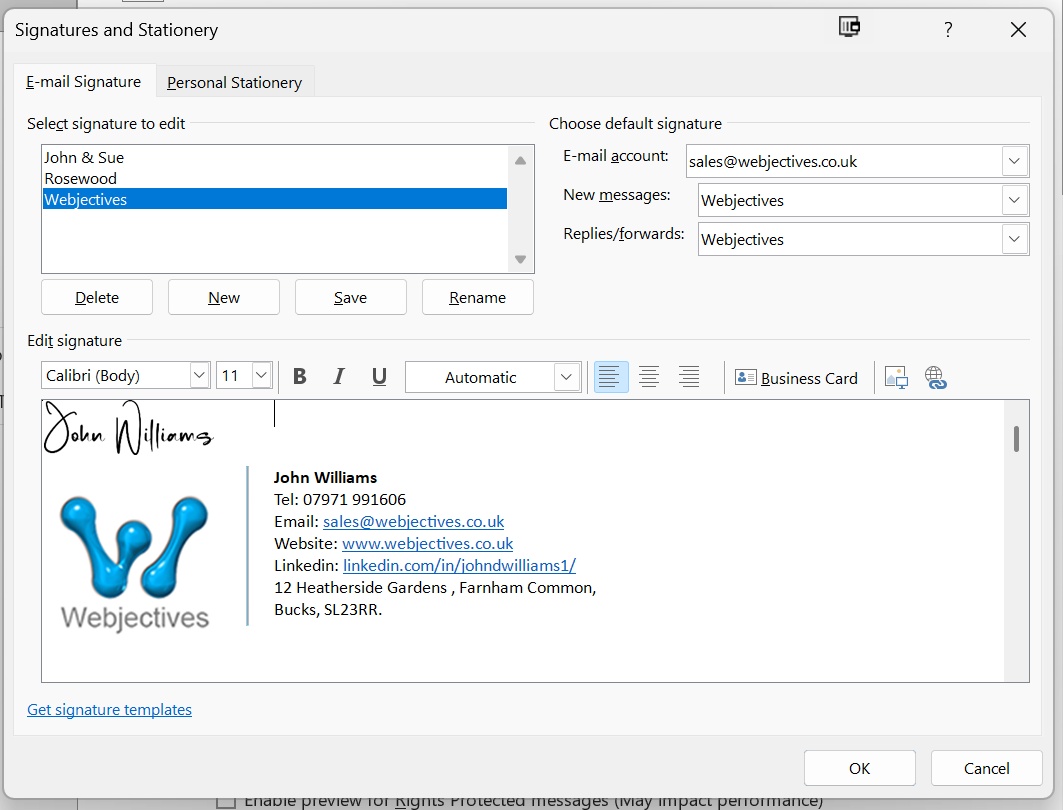Create a New signature
Image resolution: width=1063 pixels, height=810 pixels.
[224, 298]
